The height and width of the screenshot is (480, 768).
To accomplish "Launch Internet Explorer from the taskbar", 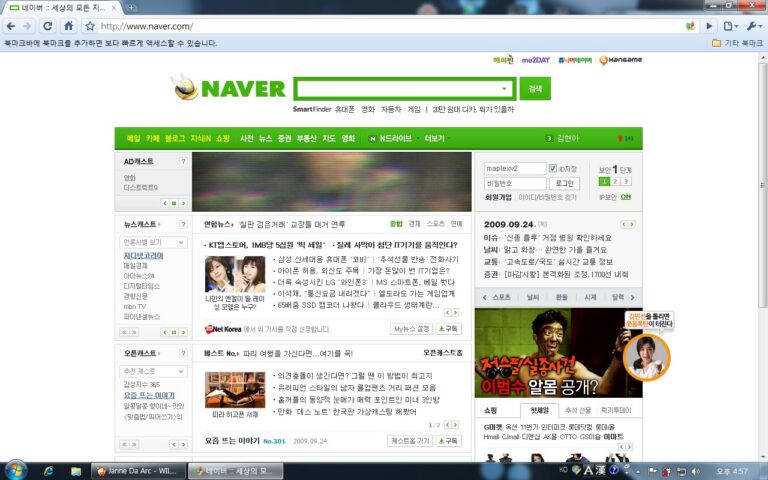I will pyautogui.click(x=48, y=471).
